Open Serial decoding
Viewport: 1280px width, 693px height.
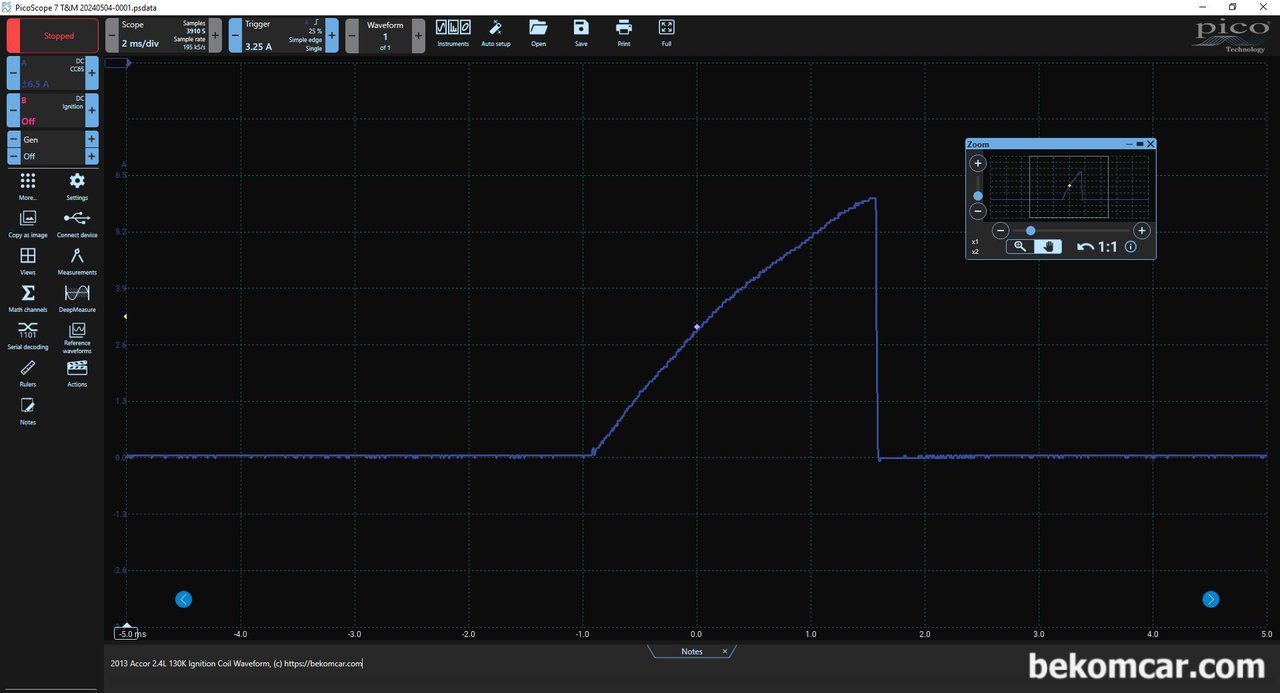[28, 335]
